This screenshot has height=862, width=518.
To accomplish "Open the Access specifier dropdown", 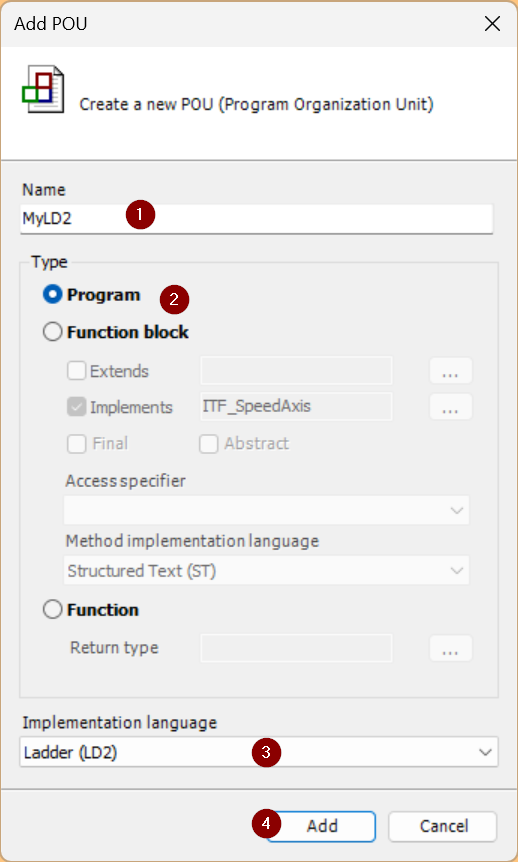I will coord(267,510).
